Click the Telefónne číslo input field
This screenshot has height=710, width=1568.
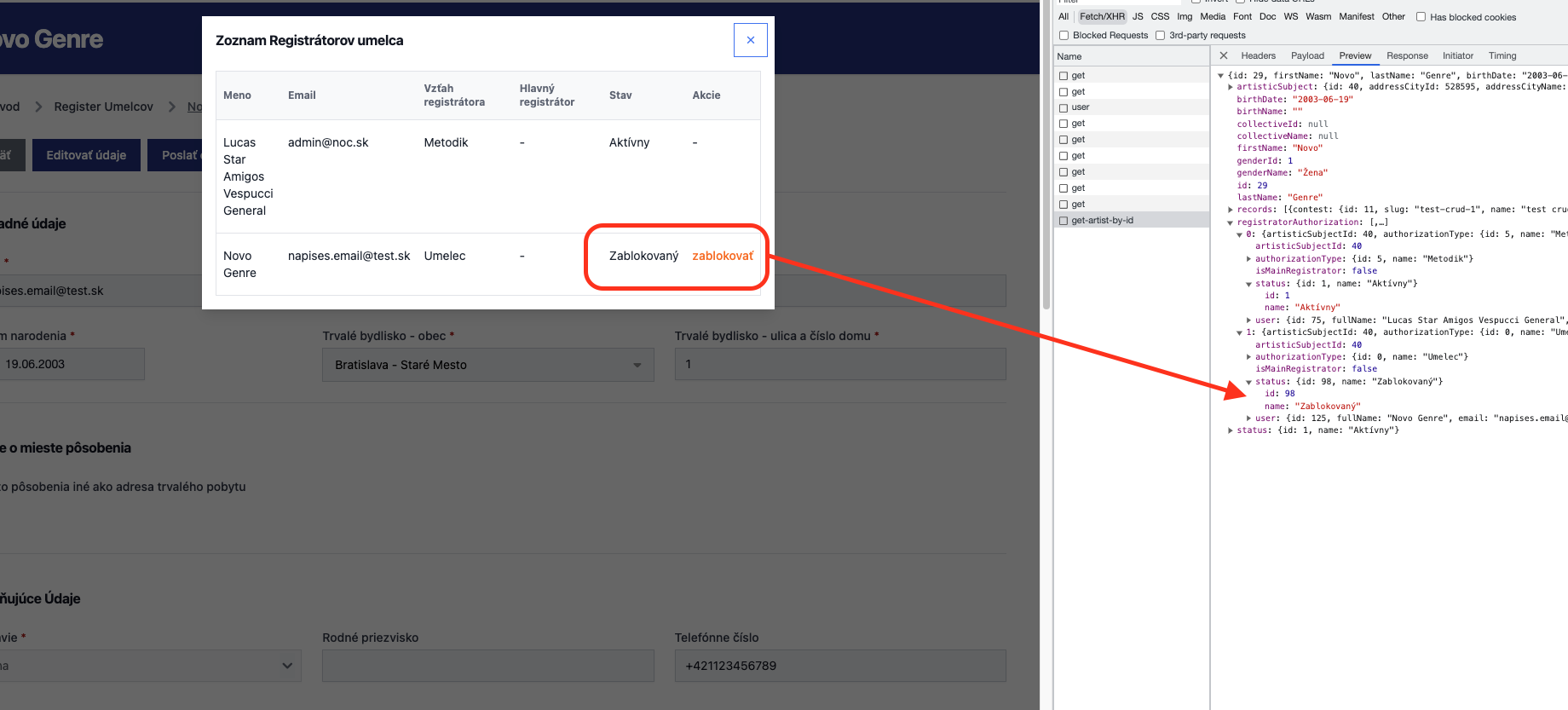[x=839, y=666]
